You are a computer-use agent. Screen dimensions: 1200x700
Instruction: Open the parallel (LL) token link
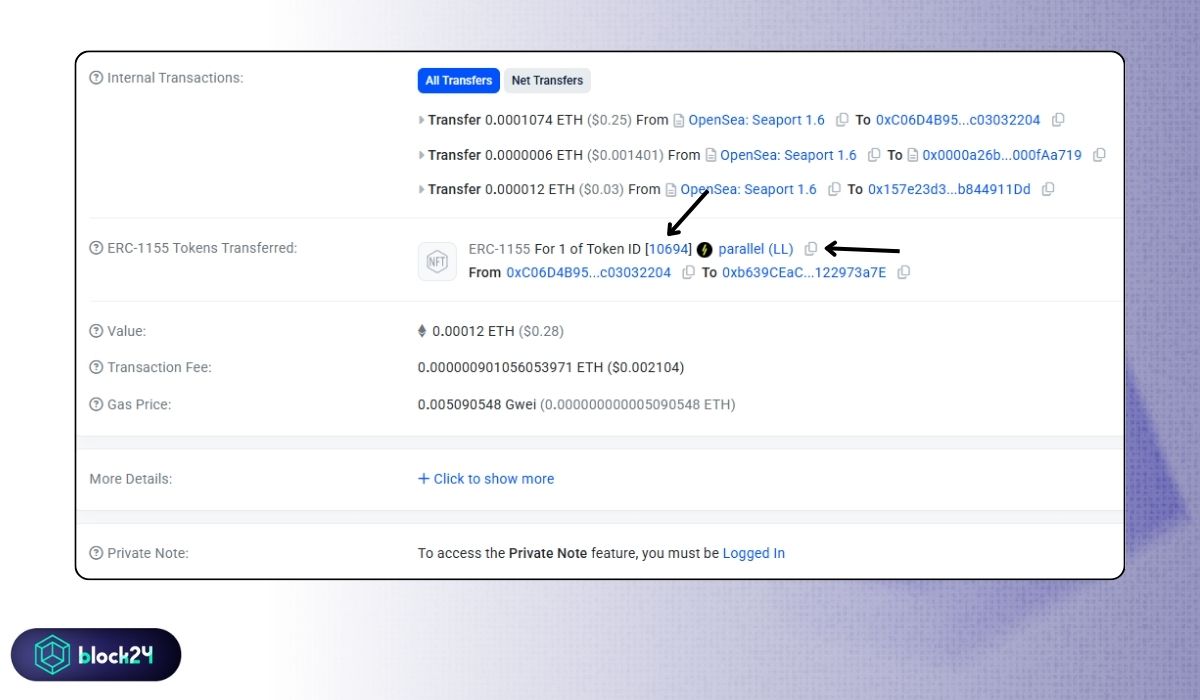click(756, 248)
